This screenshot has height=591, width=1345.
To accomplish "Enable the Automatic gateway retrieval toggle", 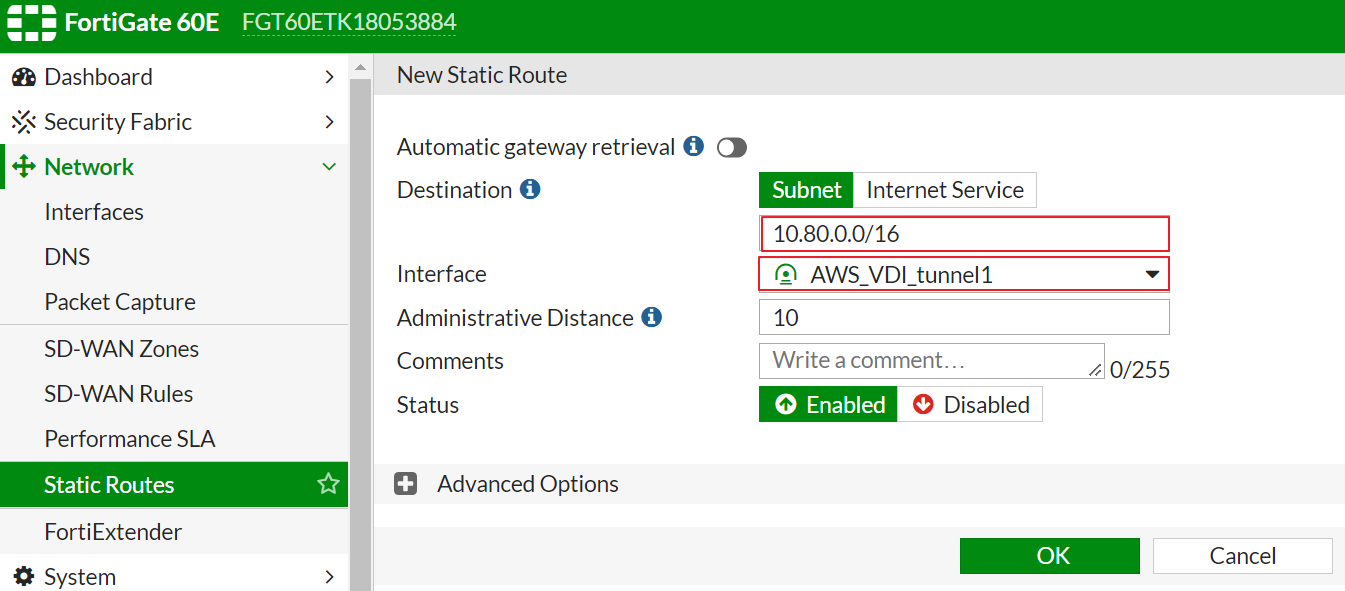I will (x=732, y=148).
